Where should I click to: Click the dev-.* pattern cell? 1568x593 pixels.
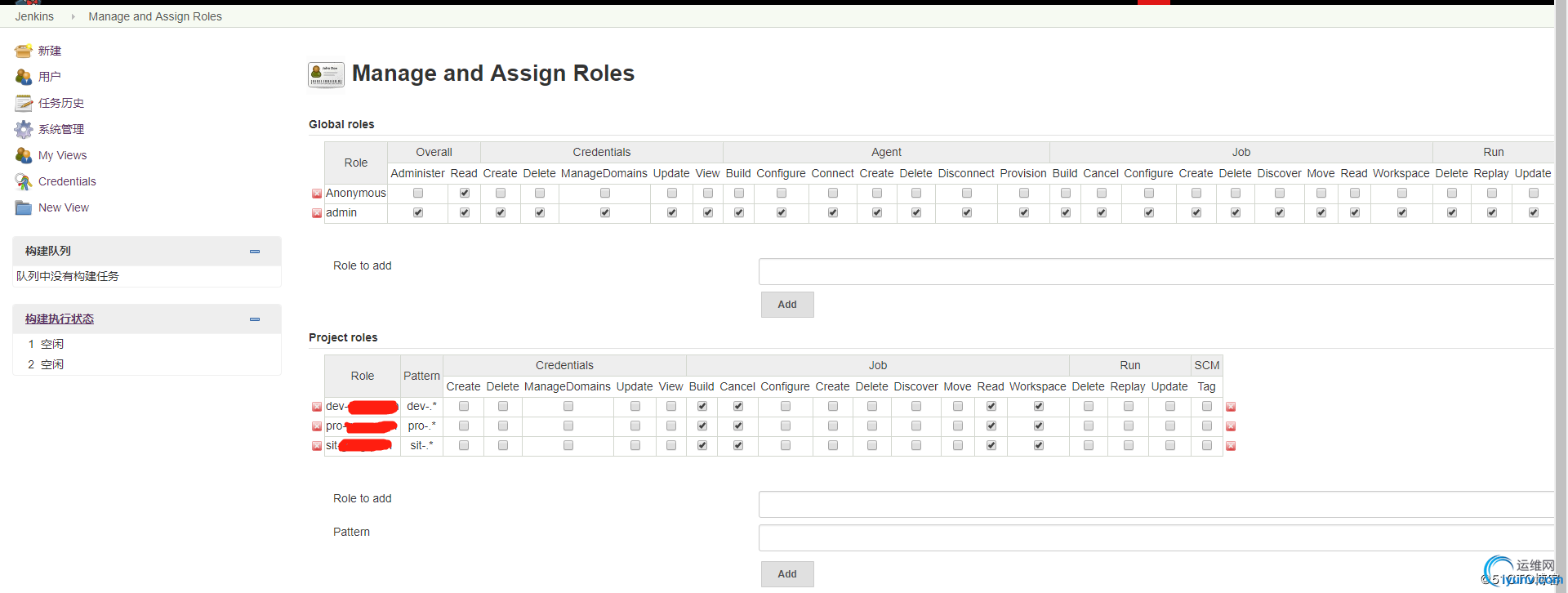click(x=421, y=406)
